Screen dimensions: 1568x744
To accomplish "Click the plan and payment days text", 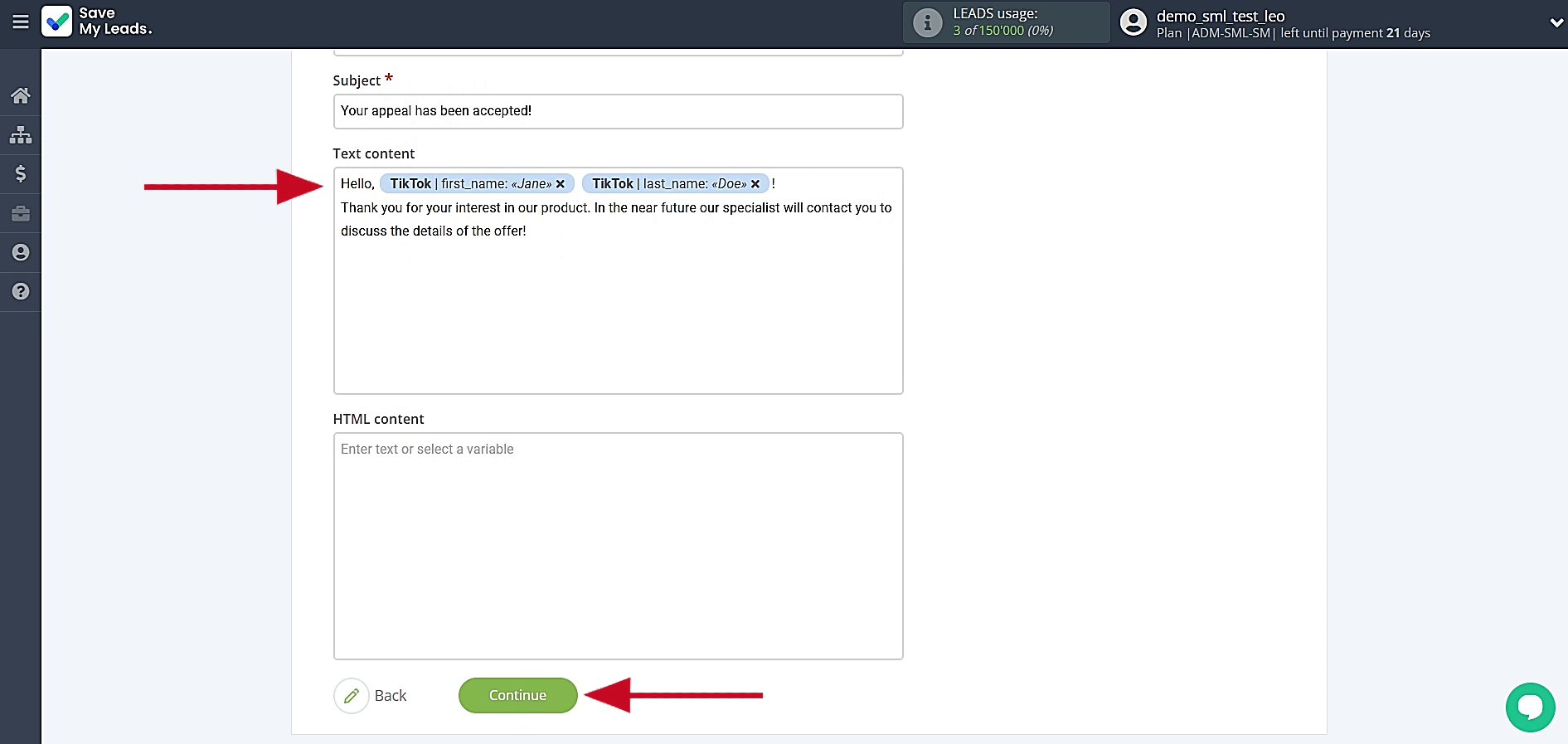I will 1294,33.
